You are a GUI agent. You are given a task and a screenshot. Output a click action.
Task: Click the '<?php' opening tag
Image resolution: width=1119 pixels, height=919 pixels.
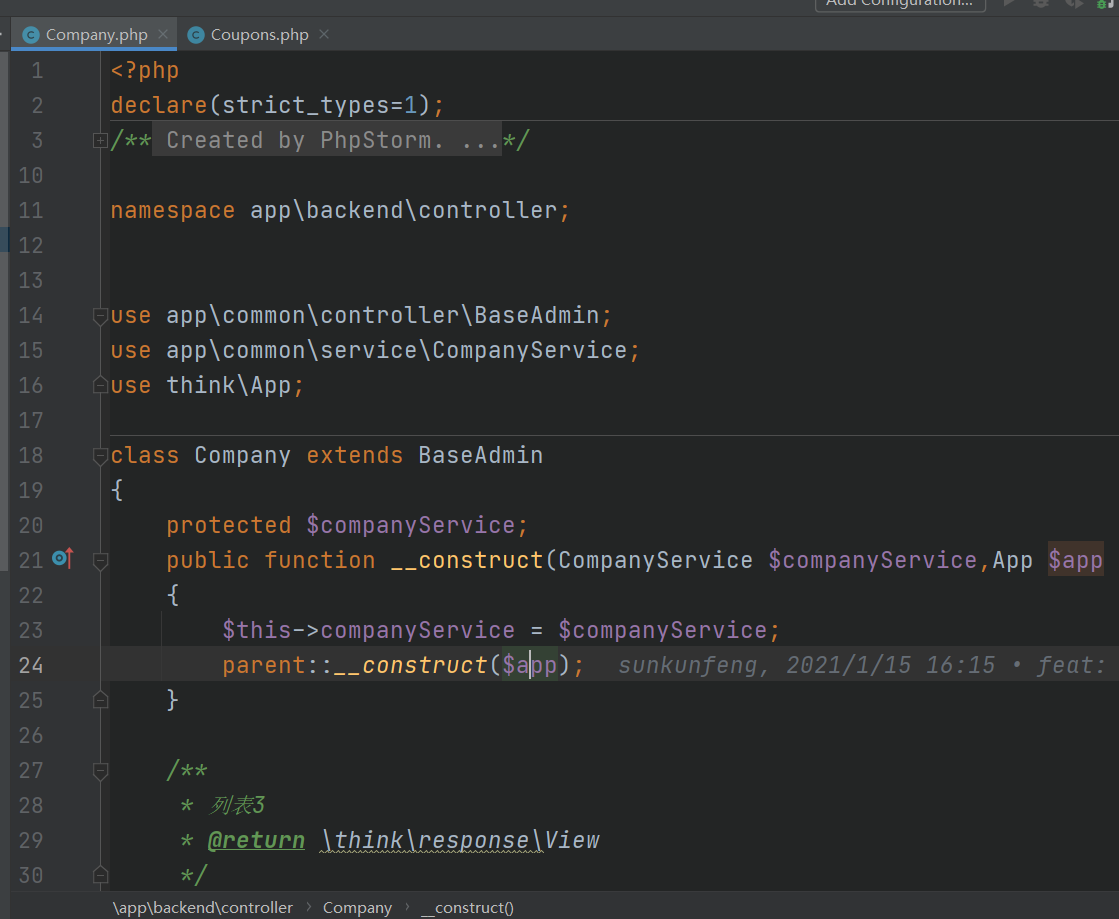(x=145, y=71)
